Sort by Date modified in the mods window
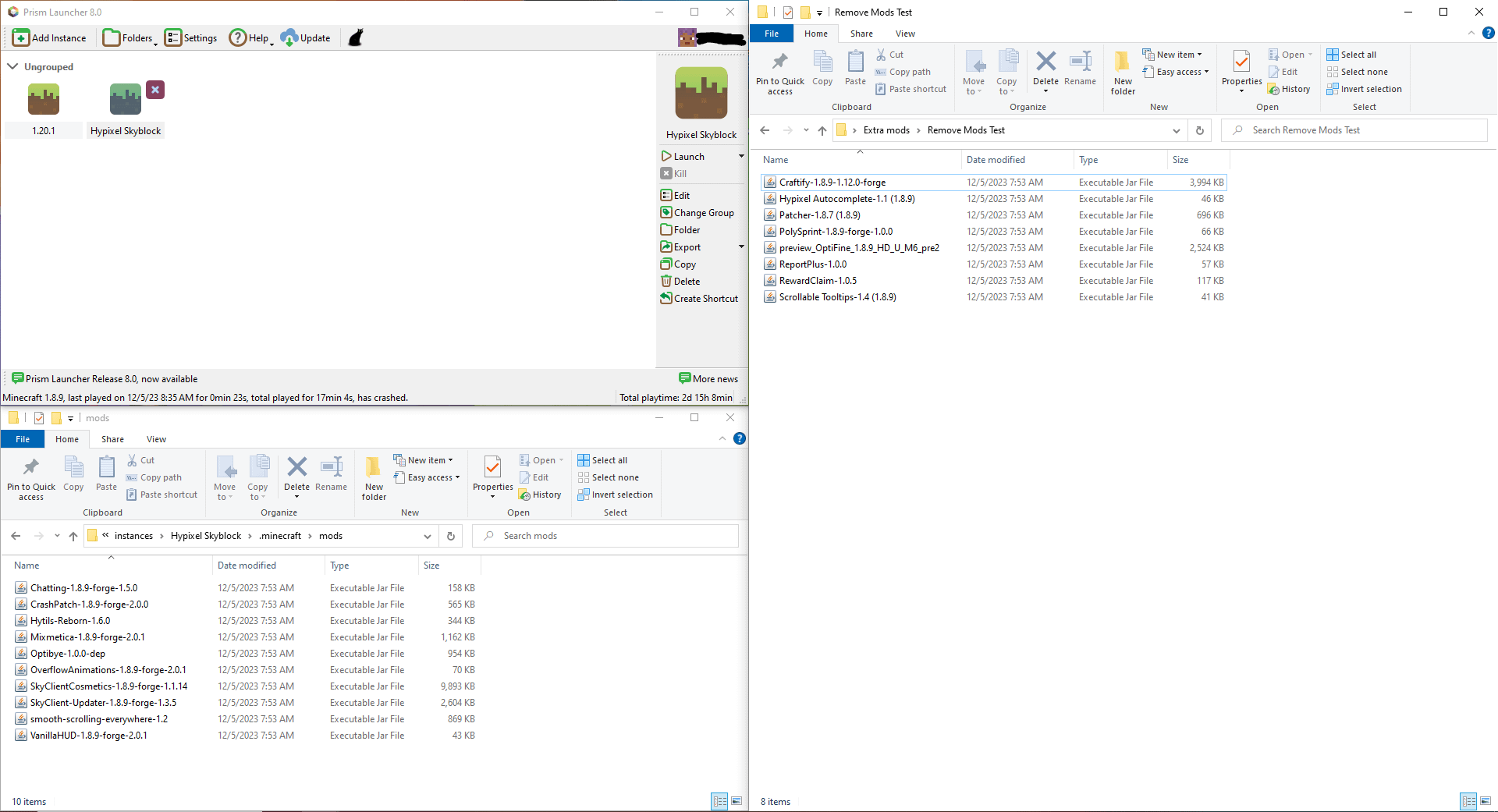1498x812 pixels. (268, 566)
